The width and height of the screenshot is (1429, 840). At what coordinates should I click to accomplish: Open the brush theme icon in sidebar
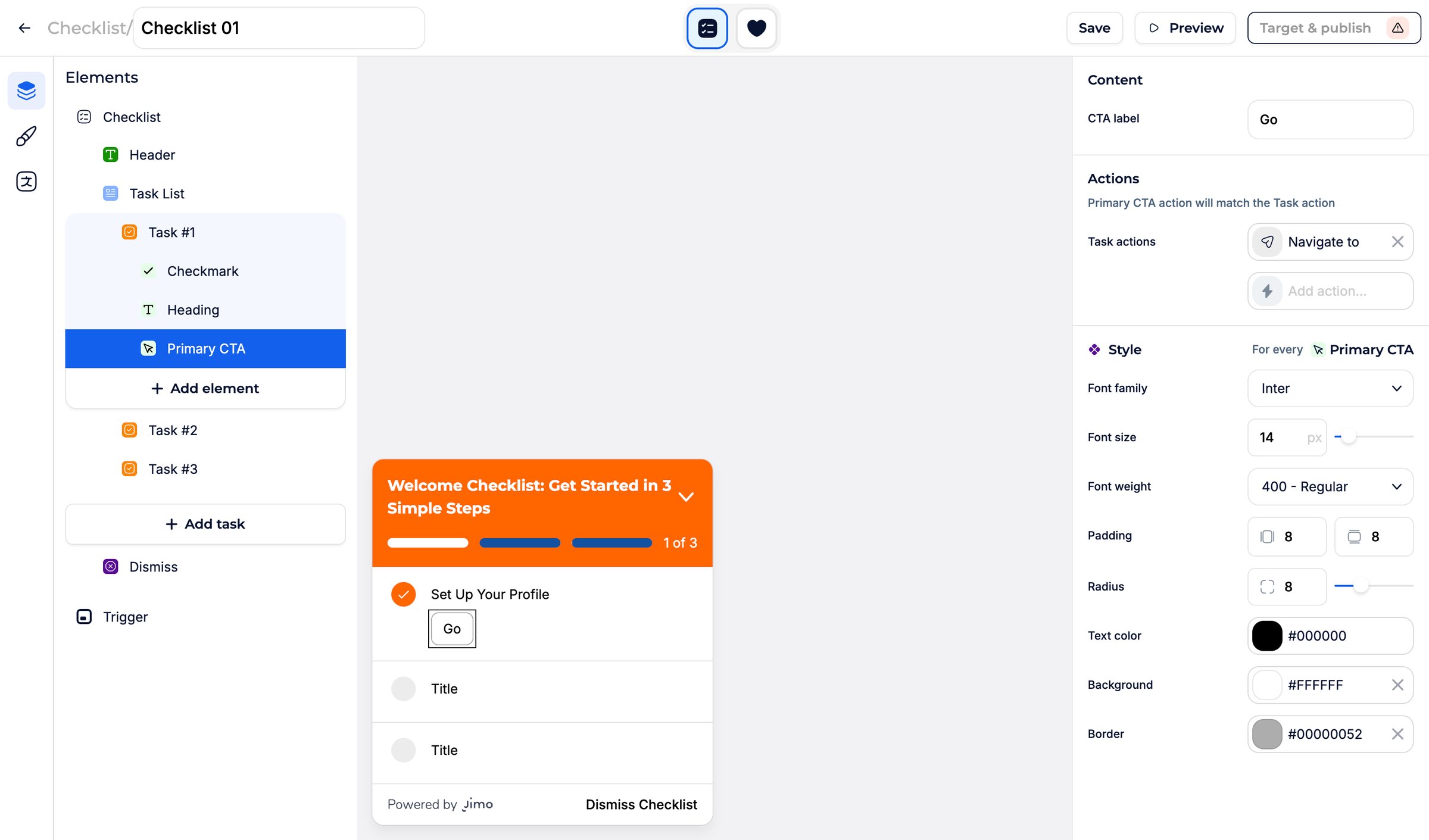26,136
